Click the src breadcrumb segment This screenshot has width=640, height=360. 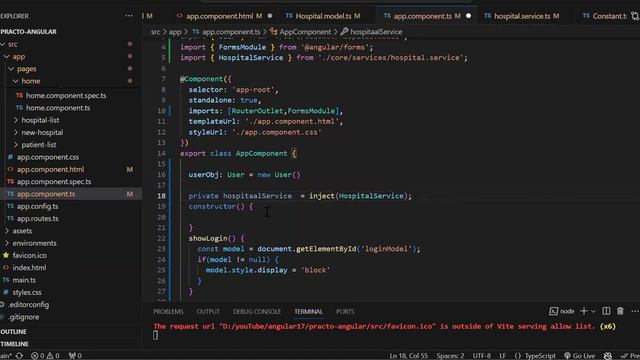click(x=155, y=31)
